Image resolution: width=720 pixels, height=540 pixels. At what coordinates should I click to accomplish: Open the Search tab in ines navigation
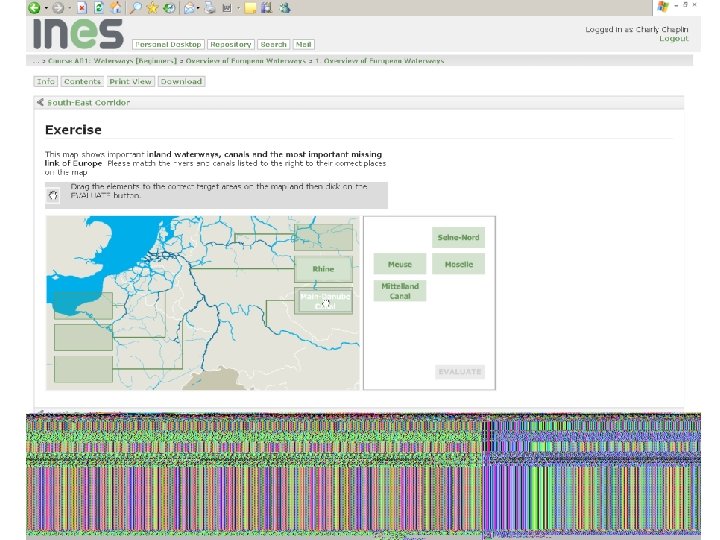[x=273, y=45]
